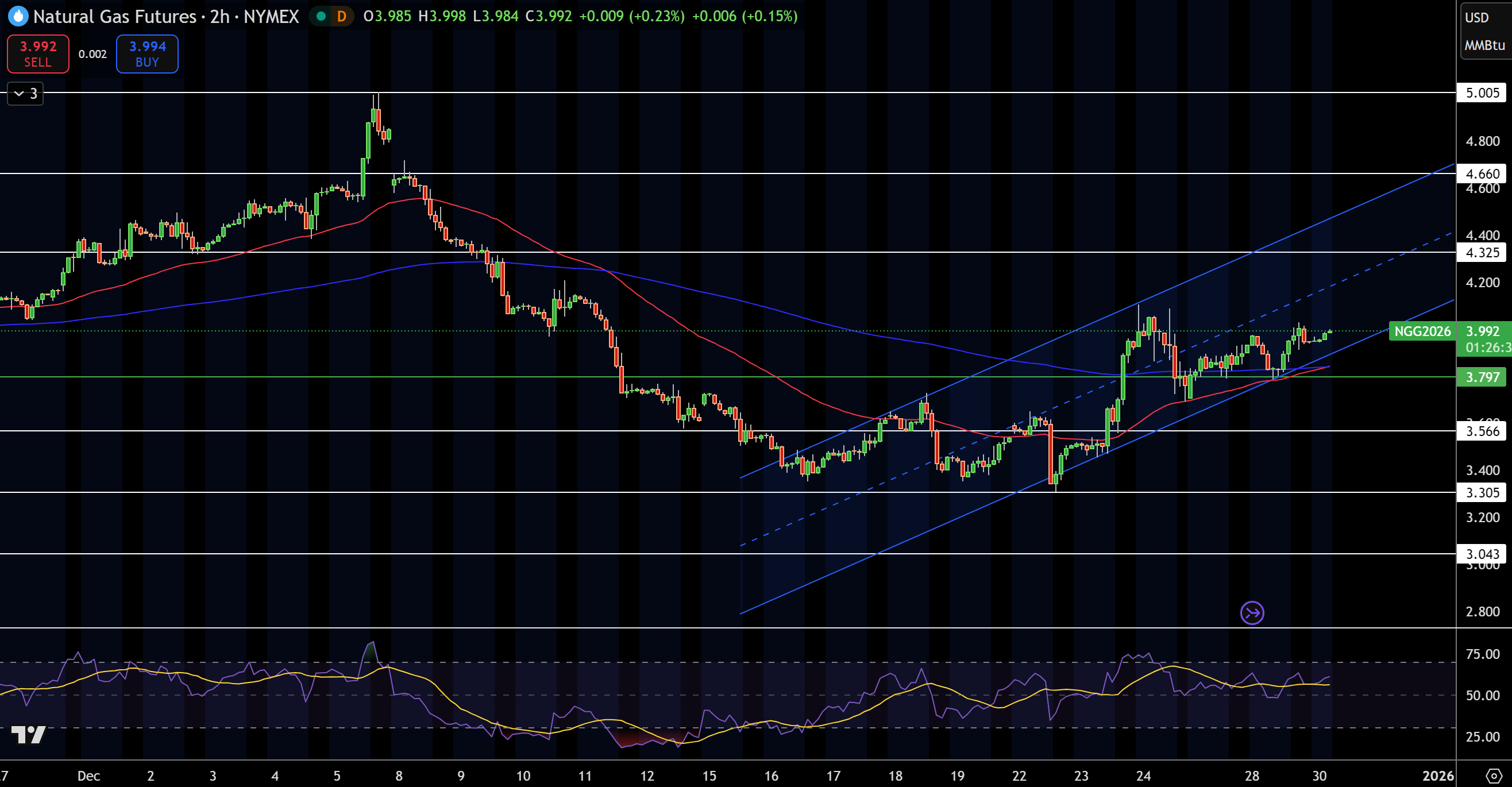Click the Natural Gas Futures 2h NYMEX title
The image size is (1512, 787).
[x=166, y=16]
